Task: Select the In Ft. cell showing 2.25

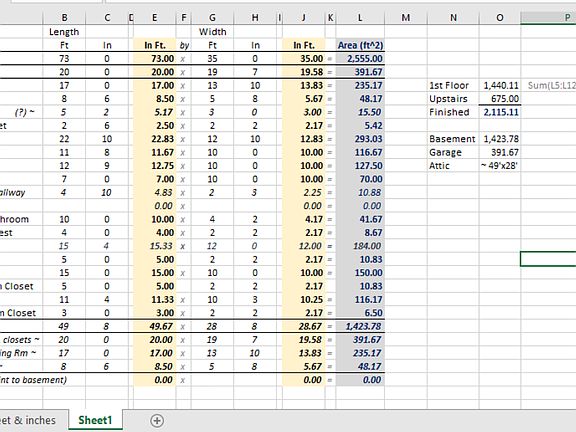Action: tap(303, 192)
